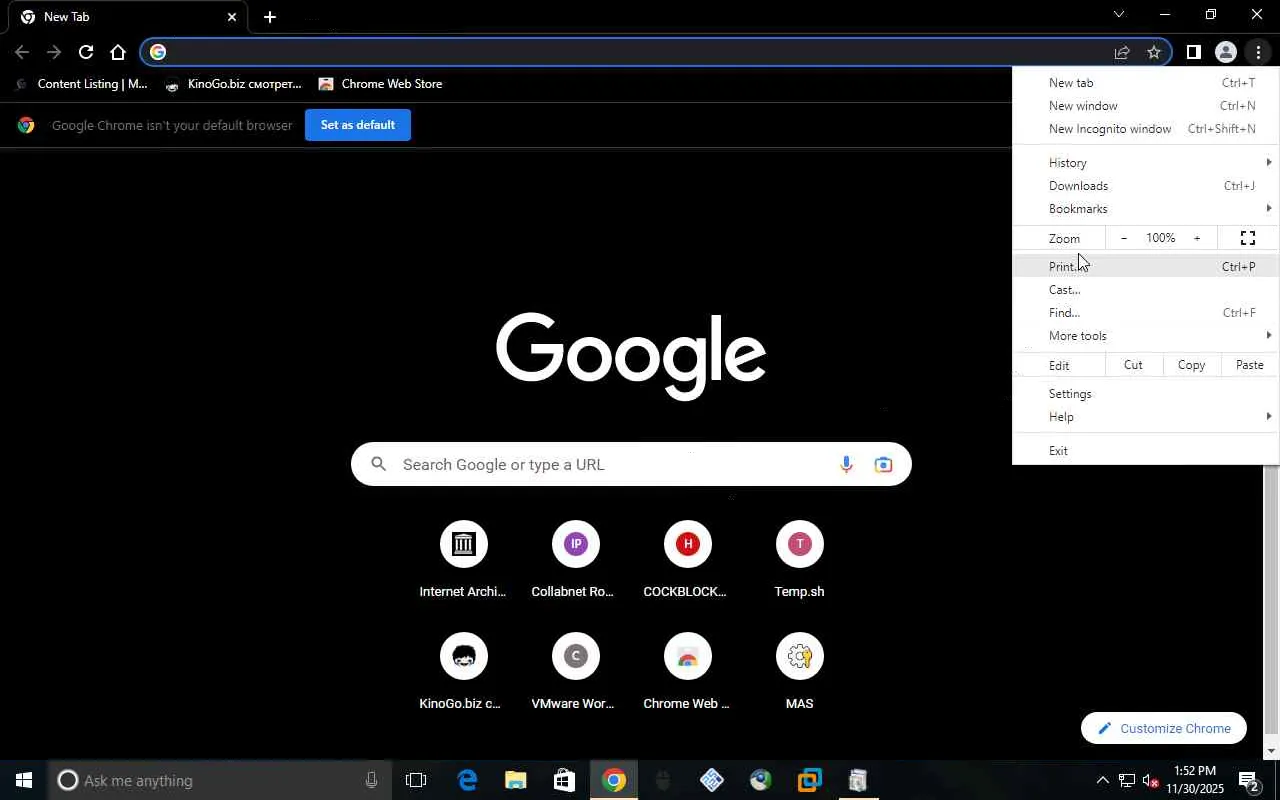This screenshot has width=1280, height=800.
Task: Expand the Help submenu
Action: [x=1146, y=417]
